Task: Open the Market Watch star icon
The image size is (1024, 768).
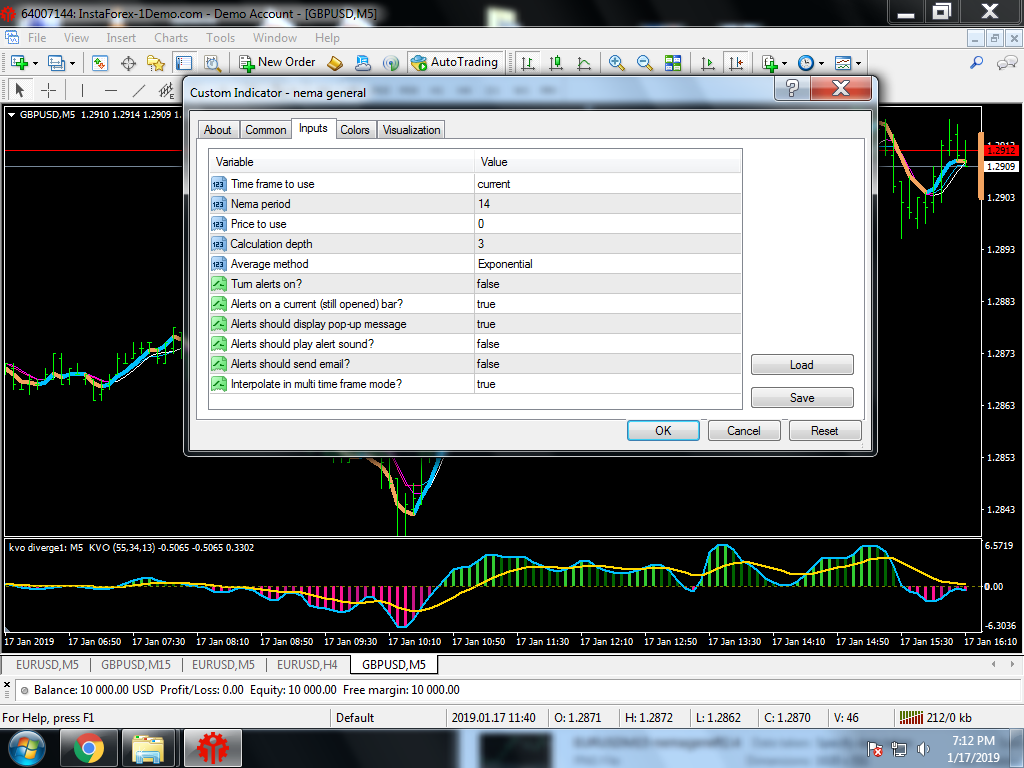Action: pos(155,63)
